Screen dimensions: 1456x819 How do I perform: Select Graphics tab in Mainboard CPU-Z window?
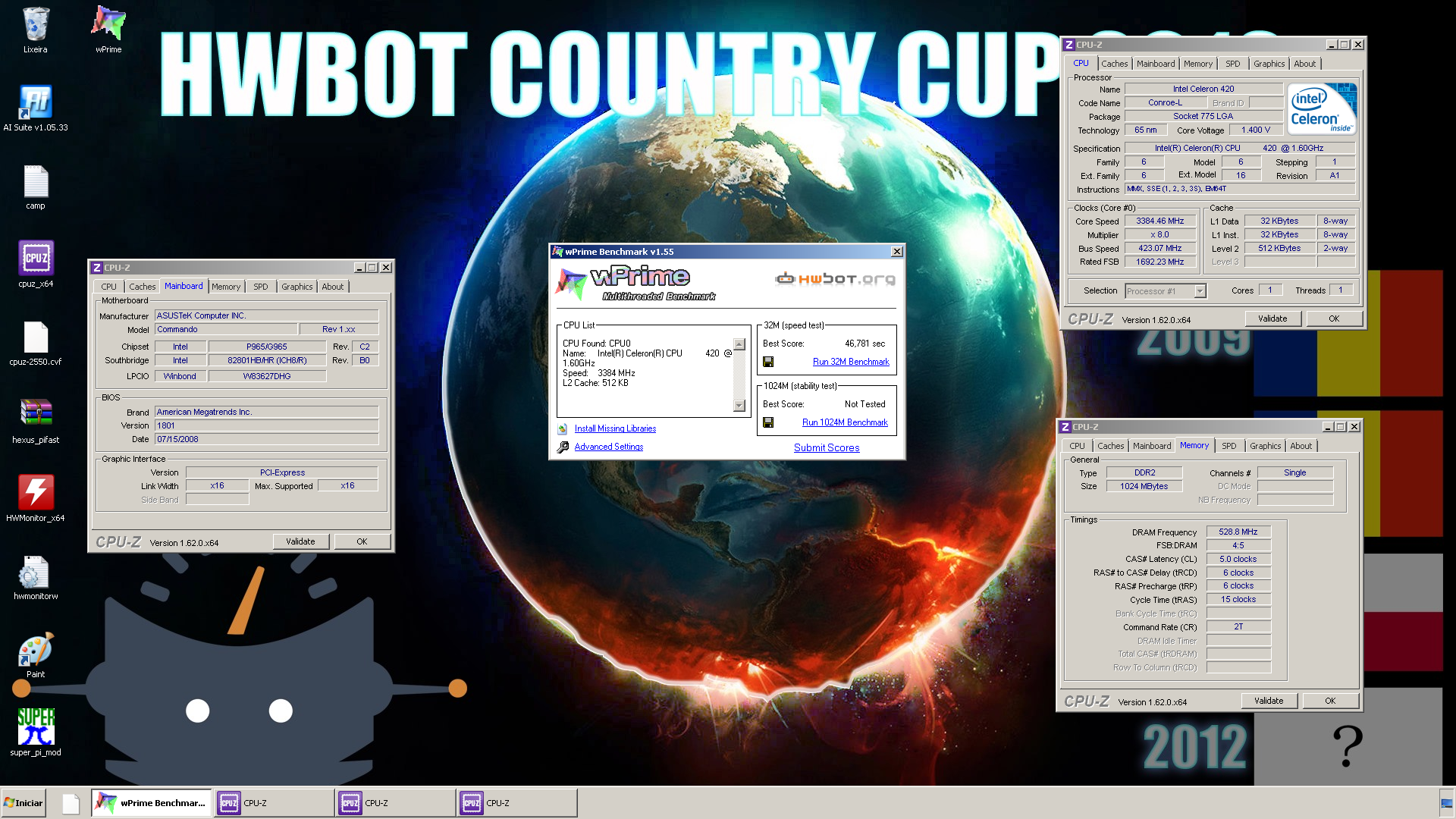click(x=297, y=287)
